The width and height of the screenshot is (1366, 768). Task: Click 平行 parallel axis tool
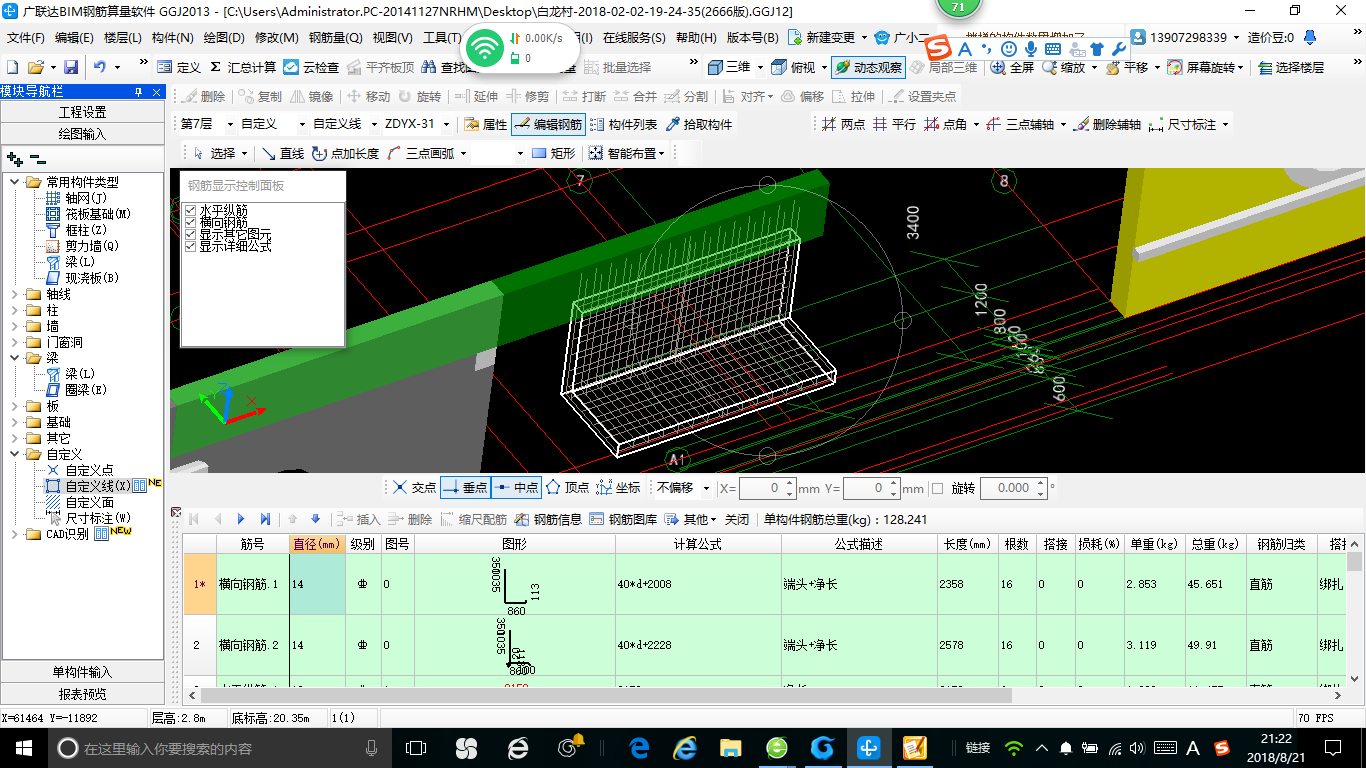[894, 124]
